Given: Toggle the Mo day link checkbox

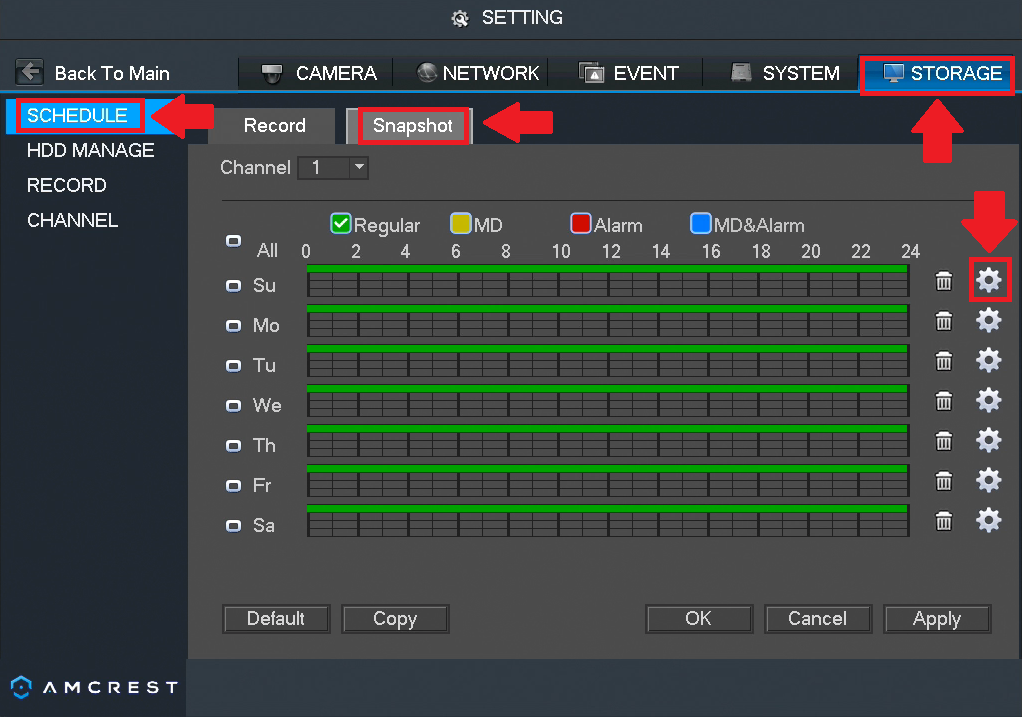Looking at the screenshot, I should point(233,326).
